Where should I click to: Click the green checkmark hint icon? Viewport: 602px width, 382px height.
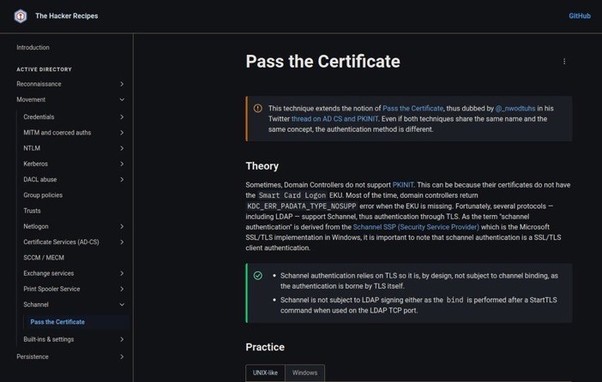[258, 276]
